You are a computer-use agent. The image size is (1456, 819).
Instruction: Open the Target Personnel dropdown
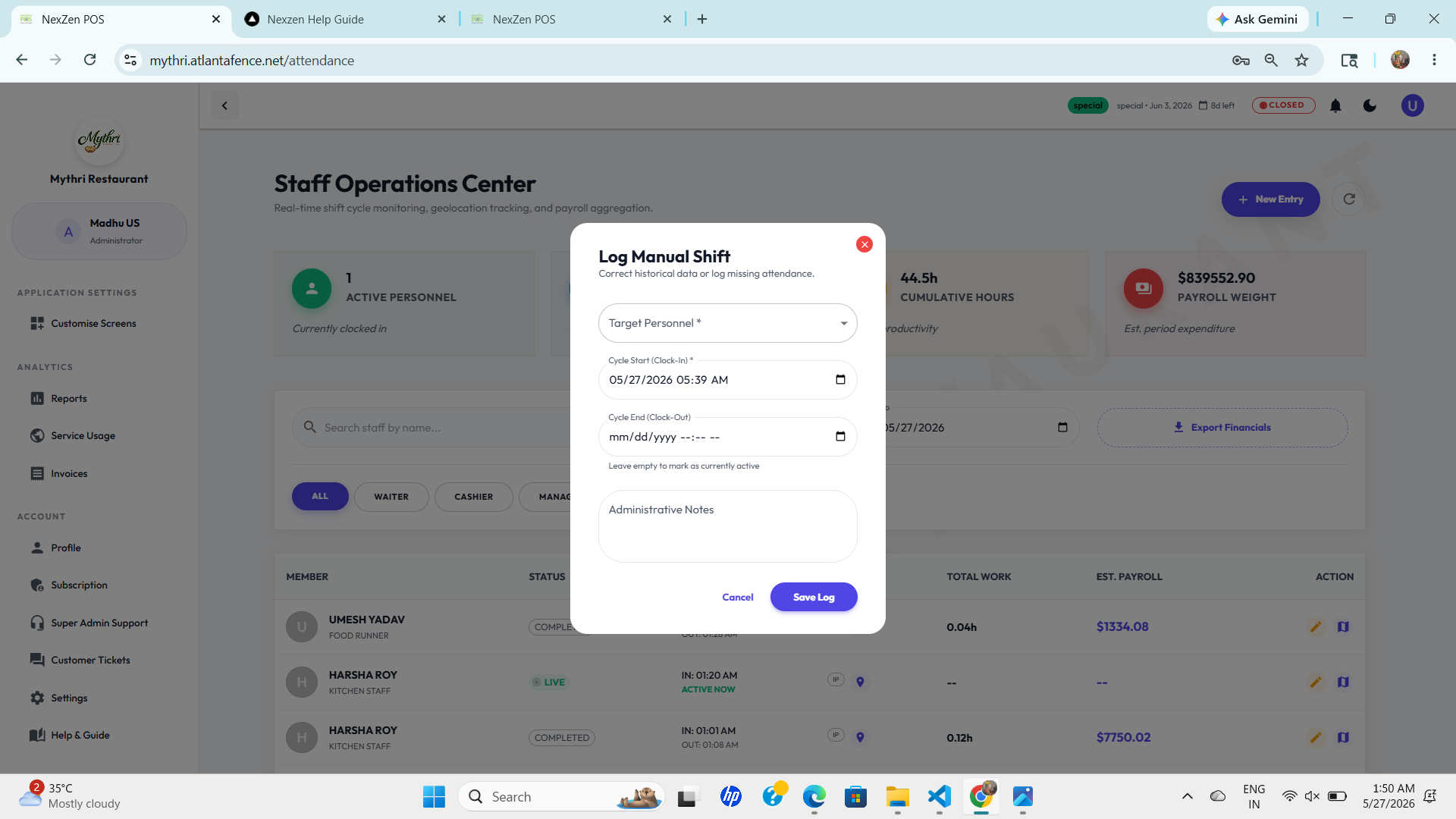coord(727,323)
